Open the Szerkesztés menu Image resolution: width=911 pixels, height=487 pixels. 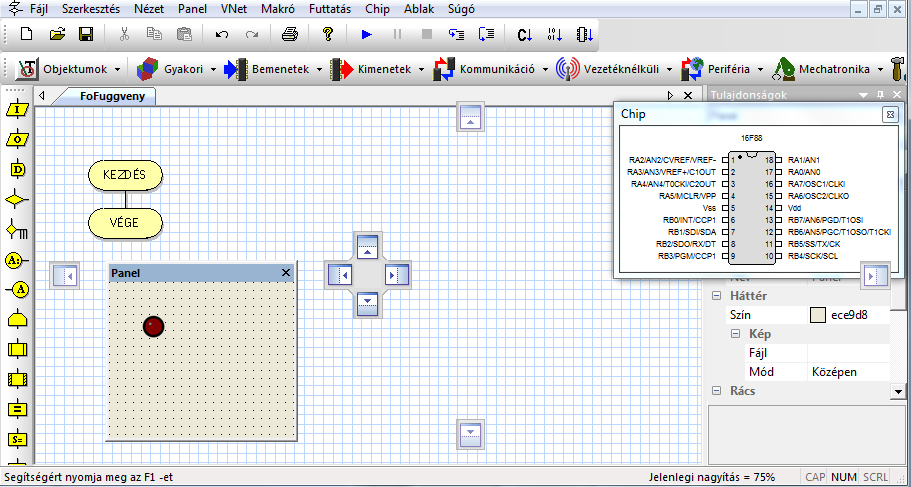pos(91,9)
